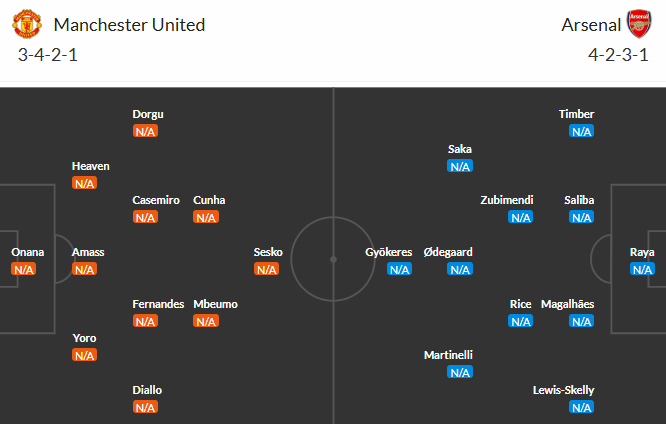
Task: Click Mbeumo's orange rating badge
Action: coord(205,321)
